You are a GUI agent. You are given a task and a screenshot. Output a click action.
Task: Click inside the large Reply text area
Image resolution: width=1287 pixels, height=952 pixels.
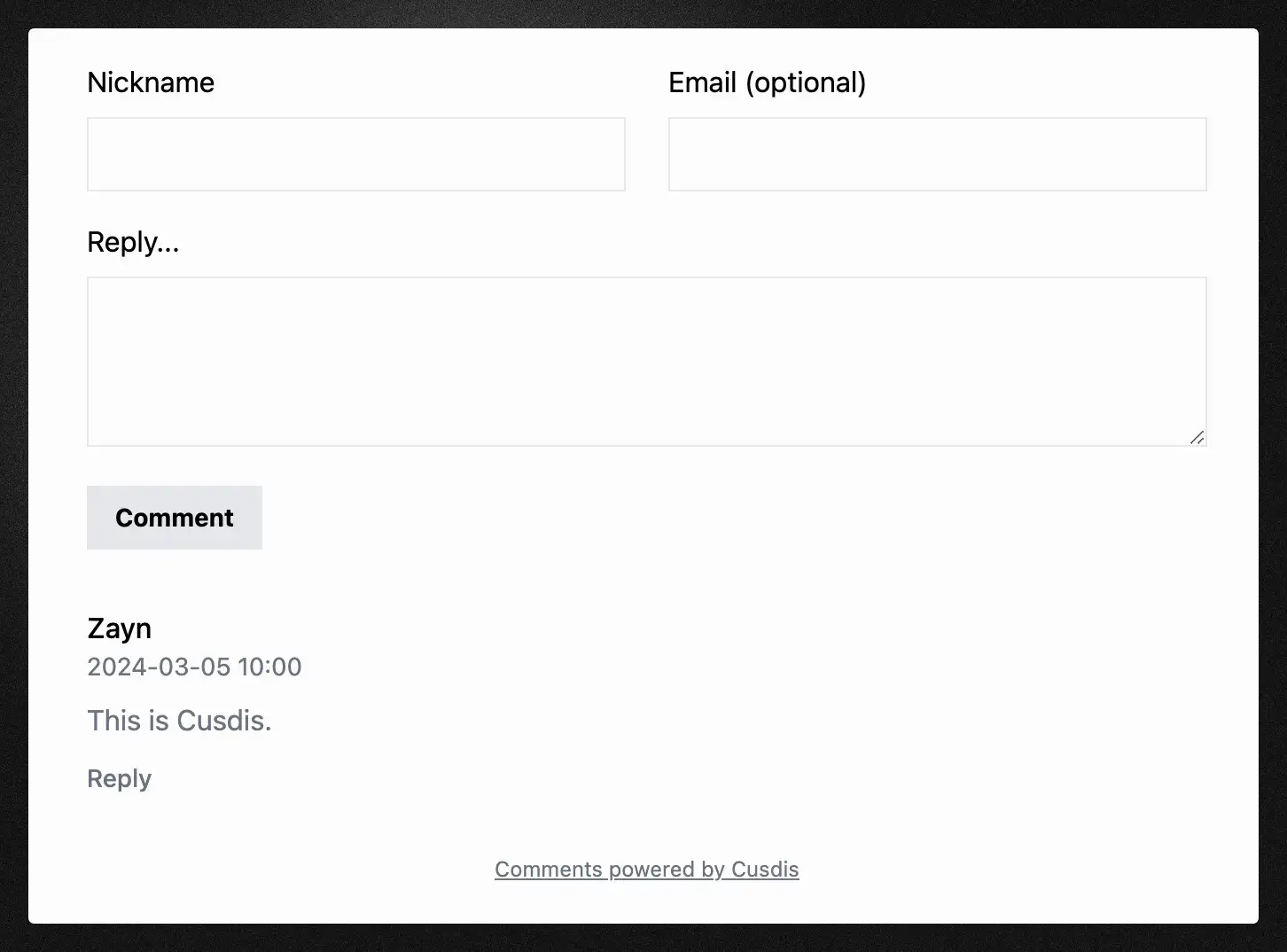pos(646,361)
